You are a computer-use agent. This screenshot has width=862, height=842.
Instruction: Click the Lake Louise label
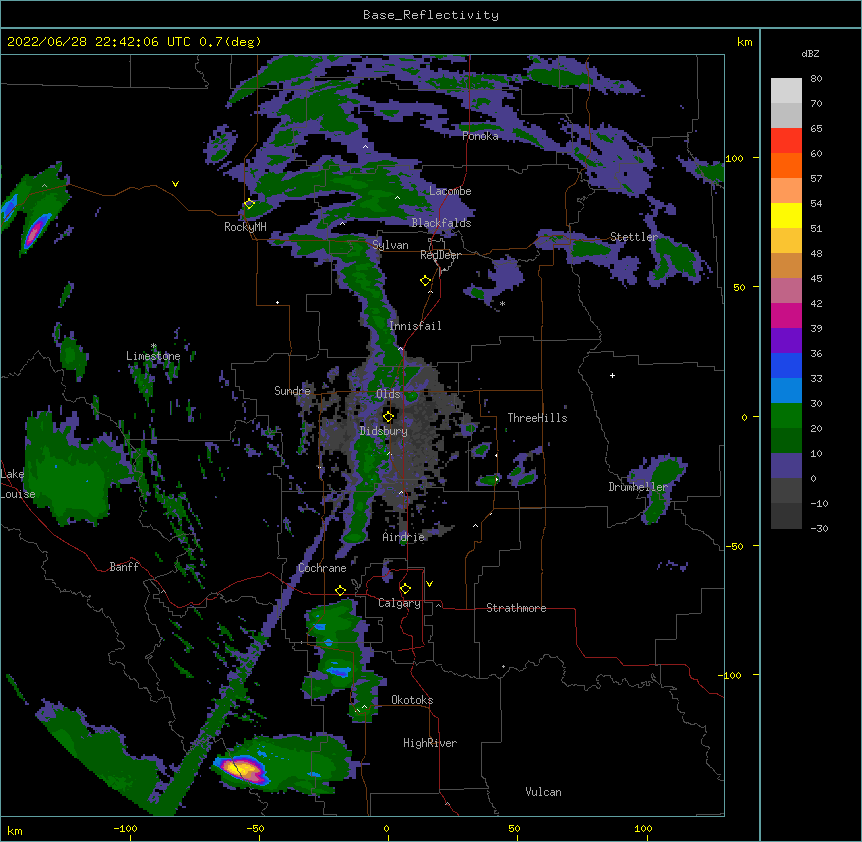click(x=18, y=484)
